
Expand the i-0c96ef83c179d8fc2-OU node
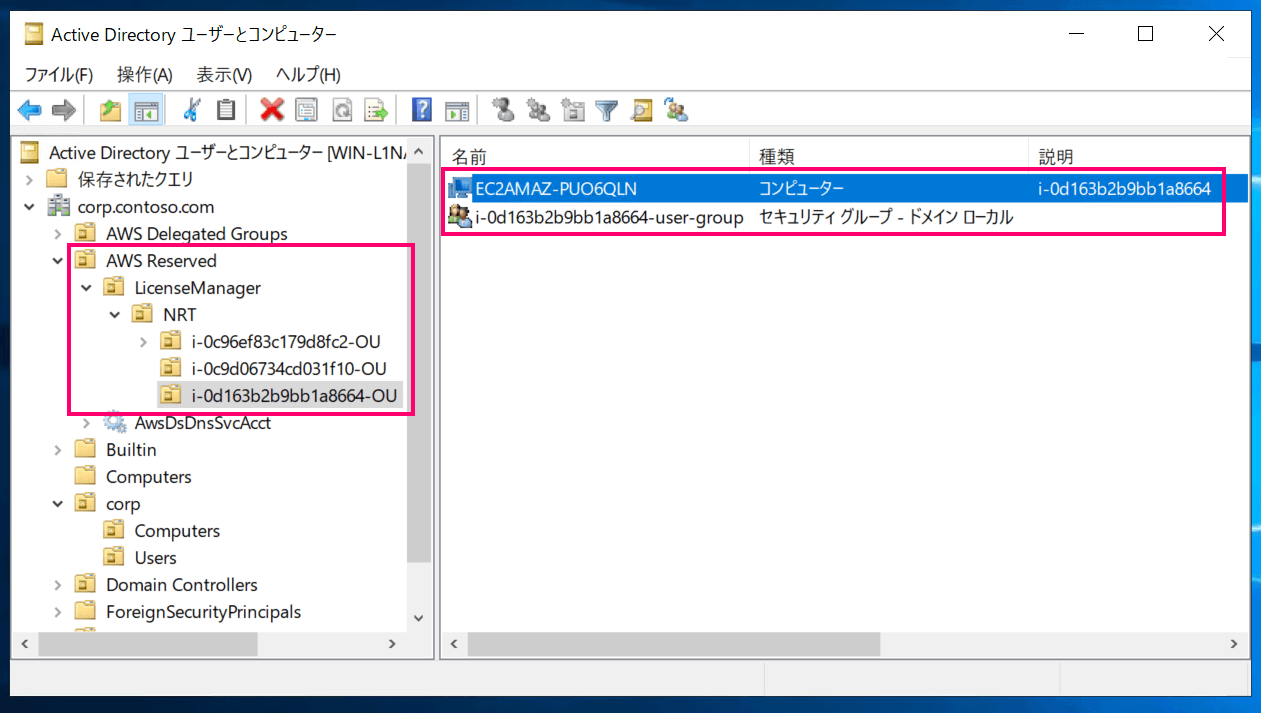pos(141,340)
